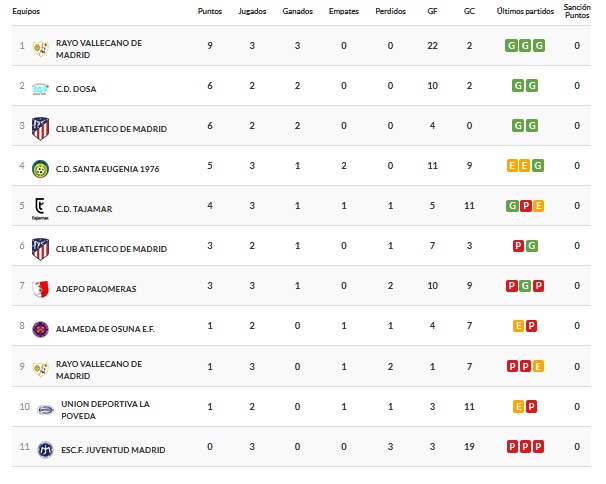Open the Alameda de Osuna E.F. name link

(105, 329)
